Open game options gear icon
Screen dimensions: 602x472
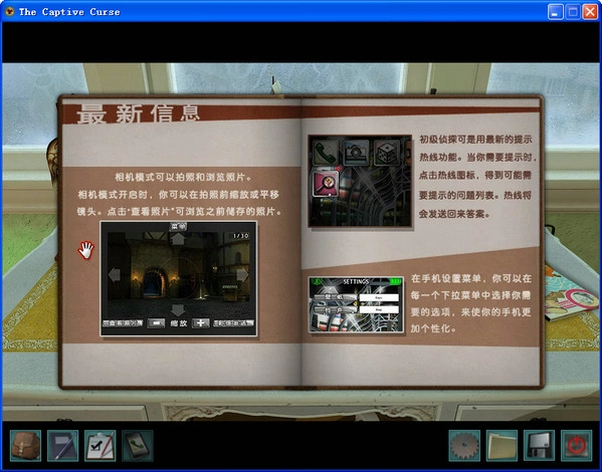point(465,446)
